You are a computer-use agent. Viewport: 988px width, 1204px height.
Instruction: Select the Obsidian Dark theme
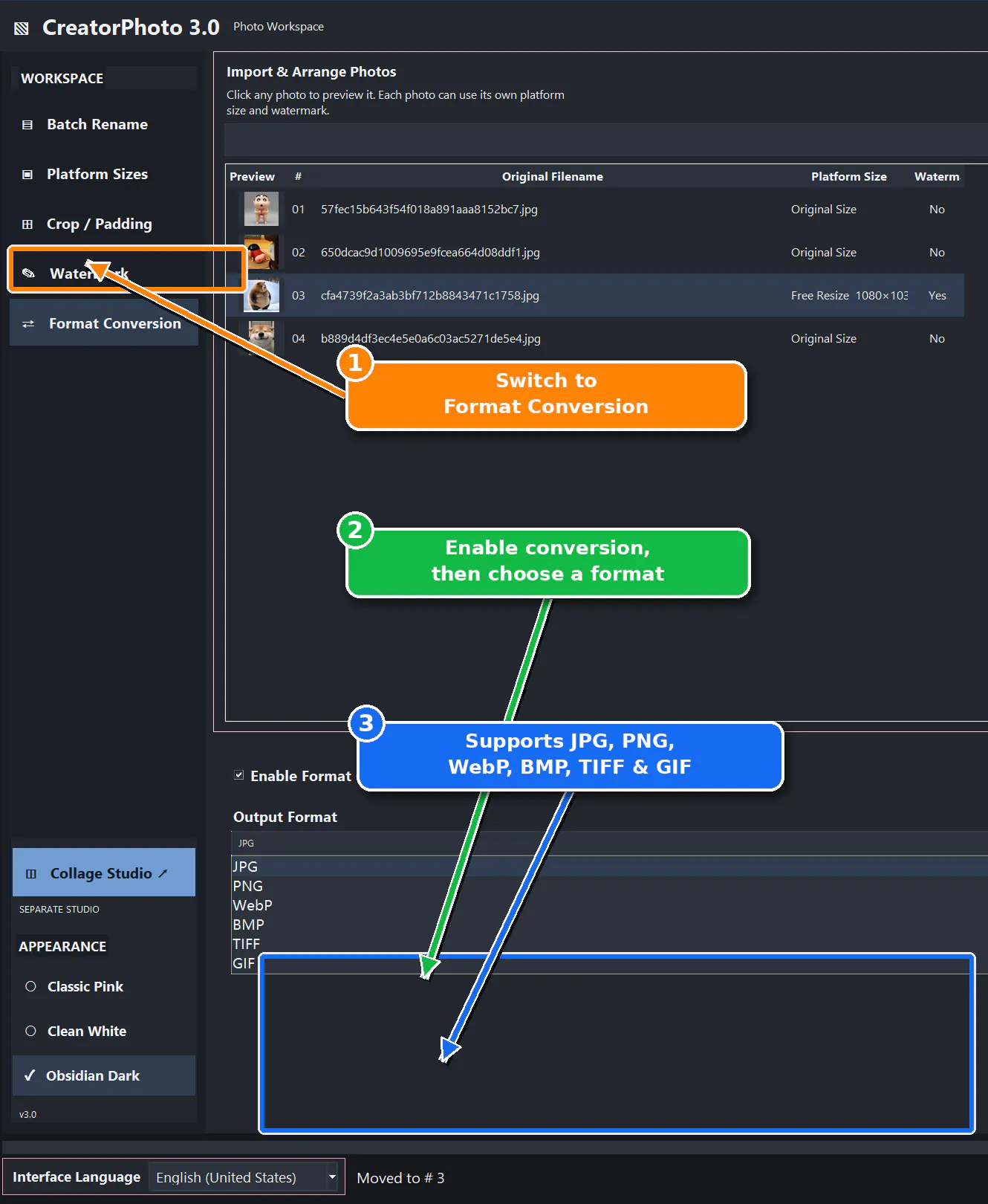click(x=104, y=1075)
